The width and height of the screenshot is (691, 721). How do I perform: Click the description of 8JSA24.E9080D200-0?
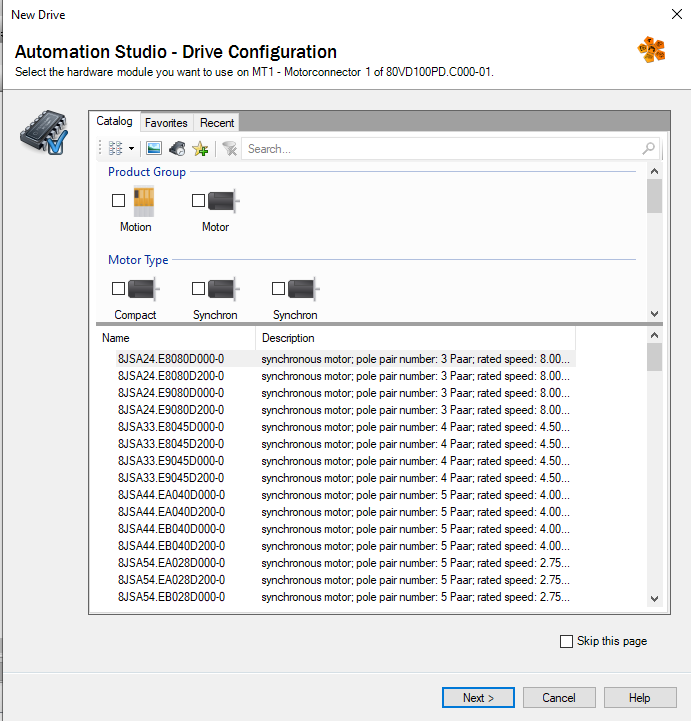416,410
